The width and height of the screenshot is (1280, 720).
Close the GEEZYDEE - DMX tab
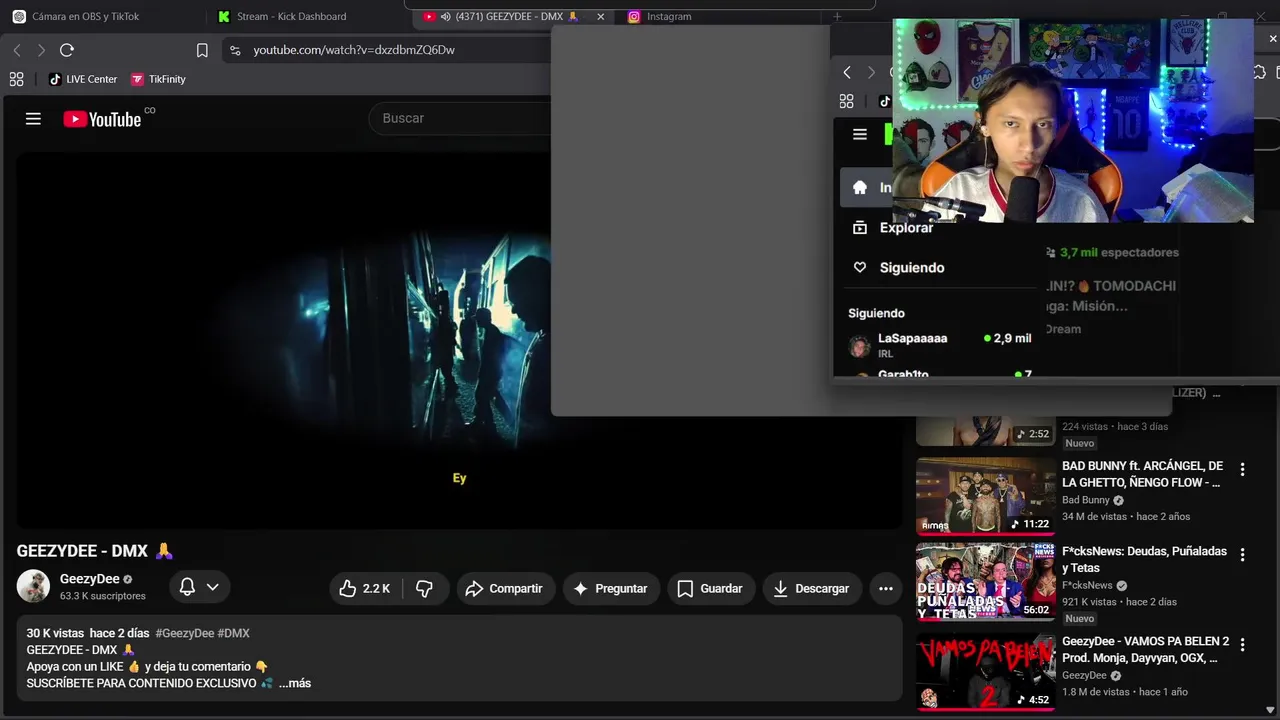click(x=601, y=16)
